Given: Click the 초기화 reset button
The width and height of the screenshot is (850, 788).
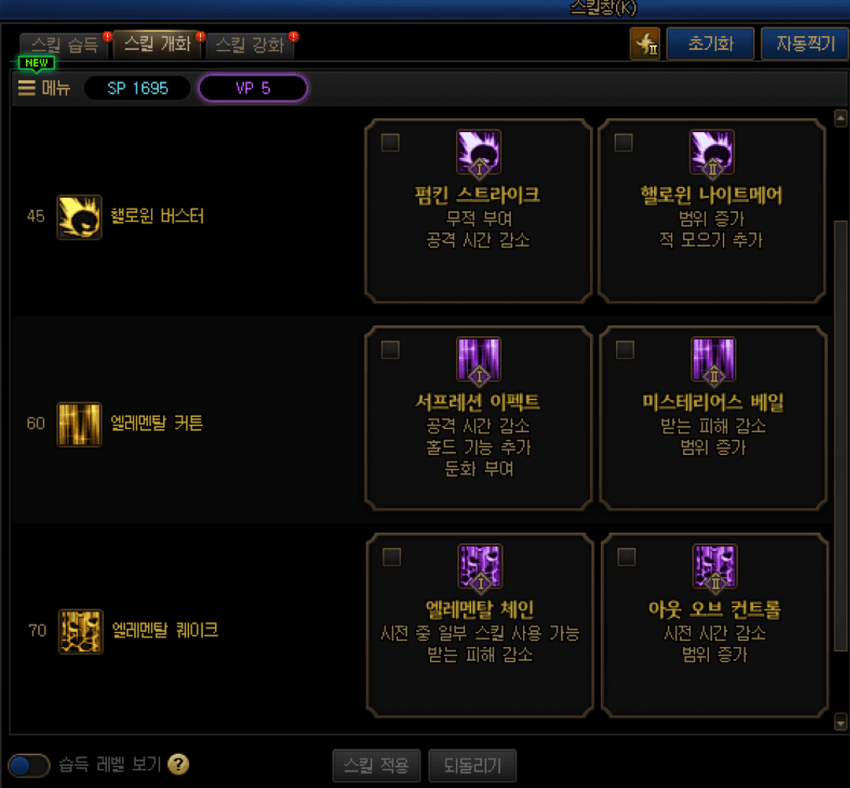Looking at the screenshot, I should coord(710,43).
